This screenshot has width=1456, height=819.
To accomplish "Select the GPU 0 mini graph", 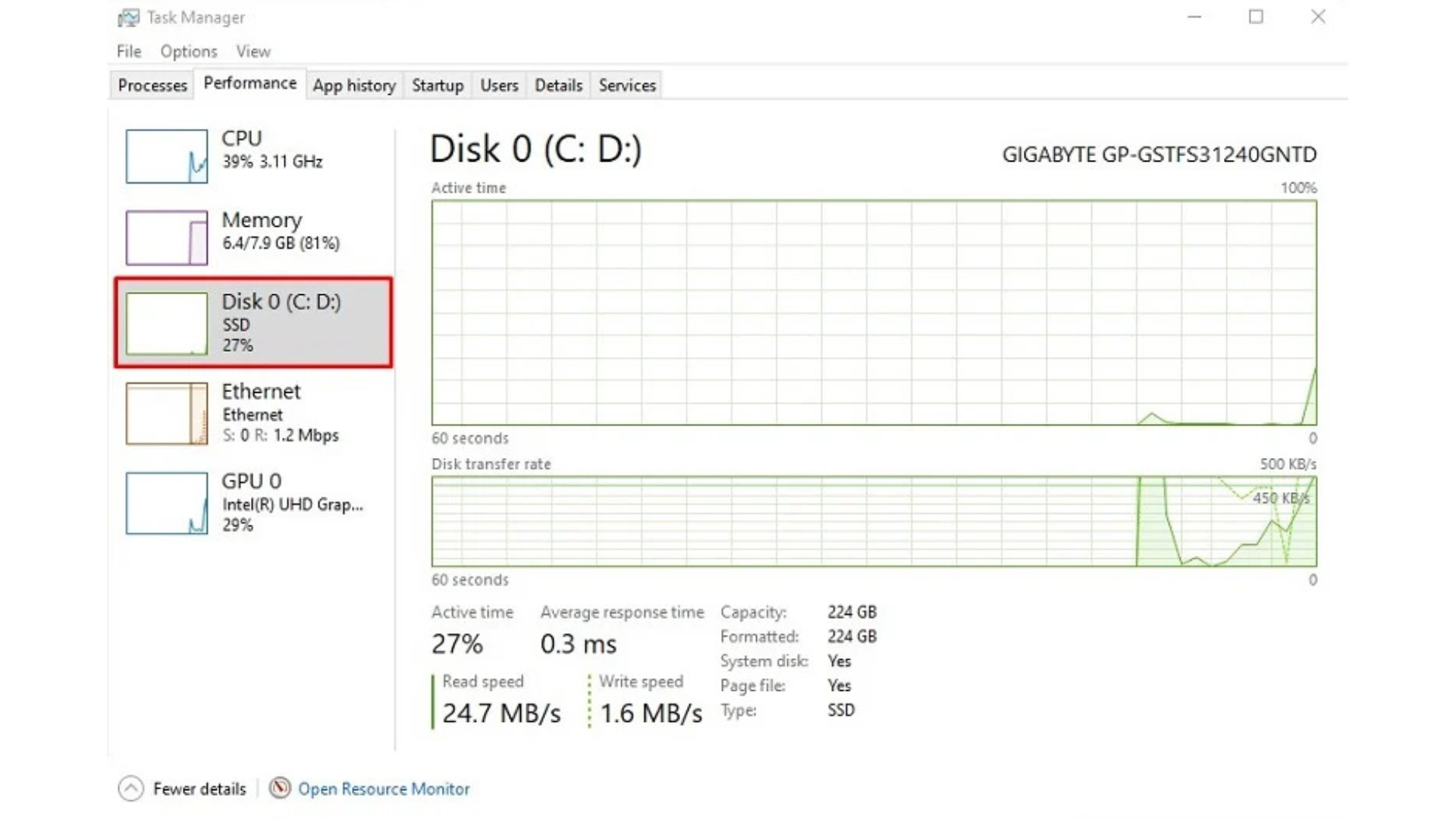I will pyautogui.click(x=167, y=504).
